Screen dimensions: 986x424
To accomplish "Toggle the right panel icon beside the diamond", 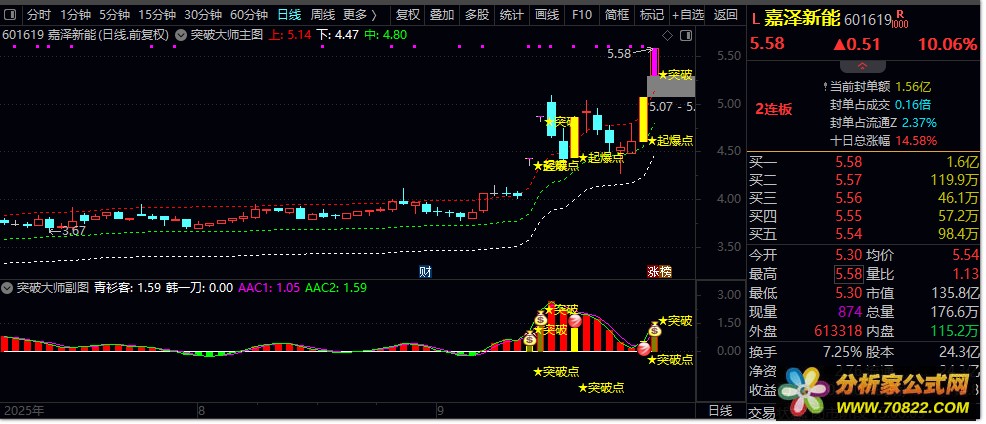I will [686, 35].
